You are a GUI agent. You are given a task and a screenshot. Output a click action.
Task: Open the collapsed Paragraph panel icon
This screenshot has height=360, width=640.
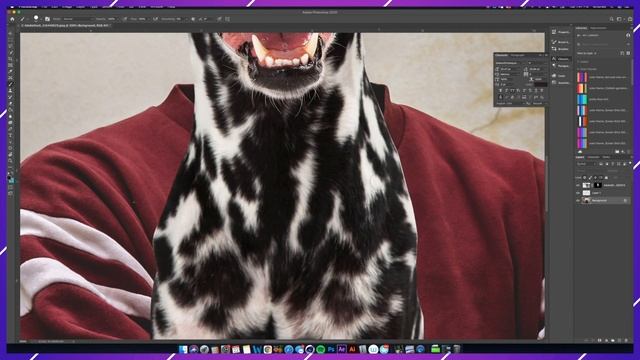pos(554,66)
